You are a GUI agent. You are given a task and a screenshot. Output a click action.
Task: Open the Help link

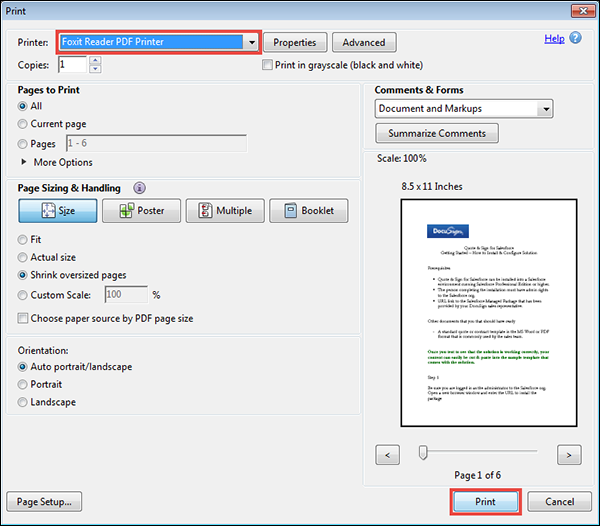tap(554, 39)
